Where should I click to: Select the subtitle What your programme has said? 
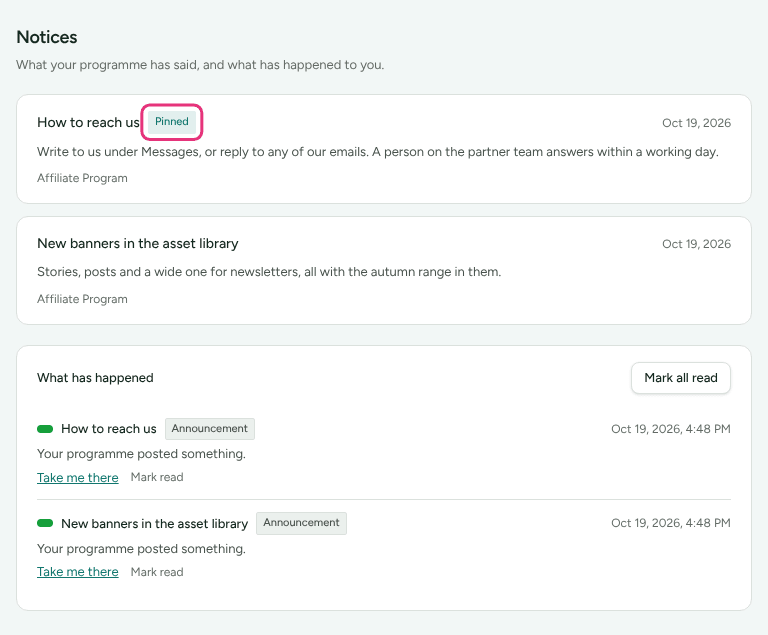pyautogui.click(x=200, y=65)
